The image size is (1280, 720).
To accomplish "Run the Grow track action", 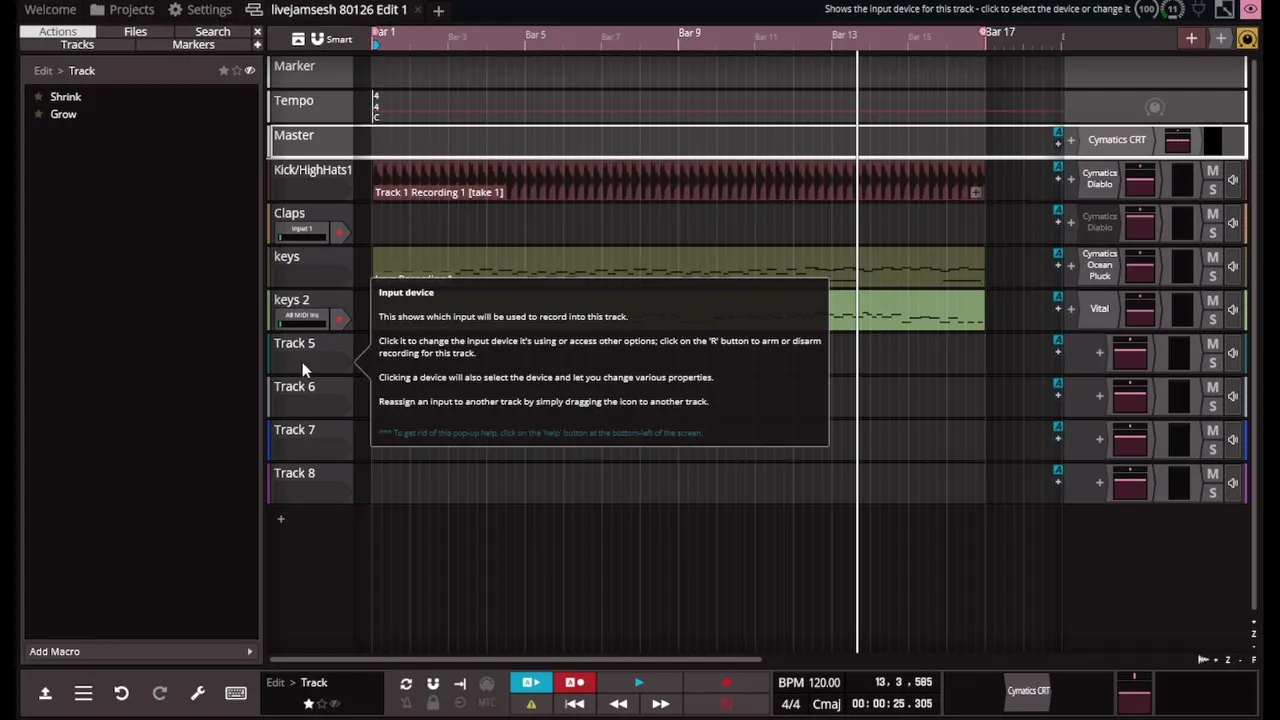I will (x=63, y=114).
